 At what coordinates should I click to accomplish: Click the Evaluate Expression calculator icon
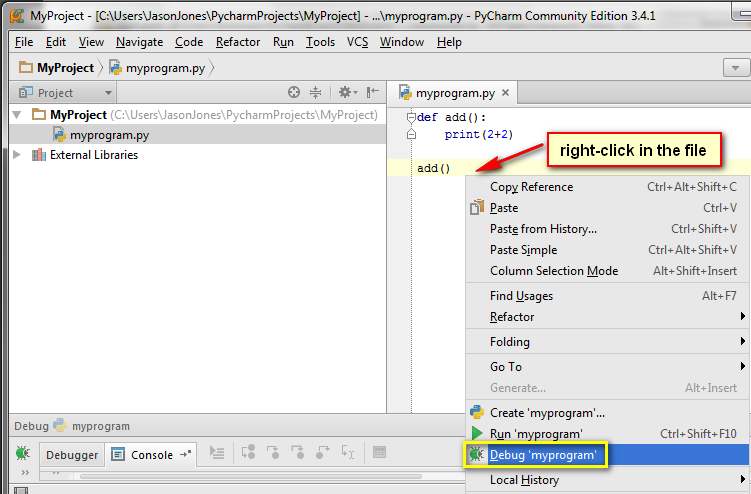[379, 452]
